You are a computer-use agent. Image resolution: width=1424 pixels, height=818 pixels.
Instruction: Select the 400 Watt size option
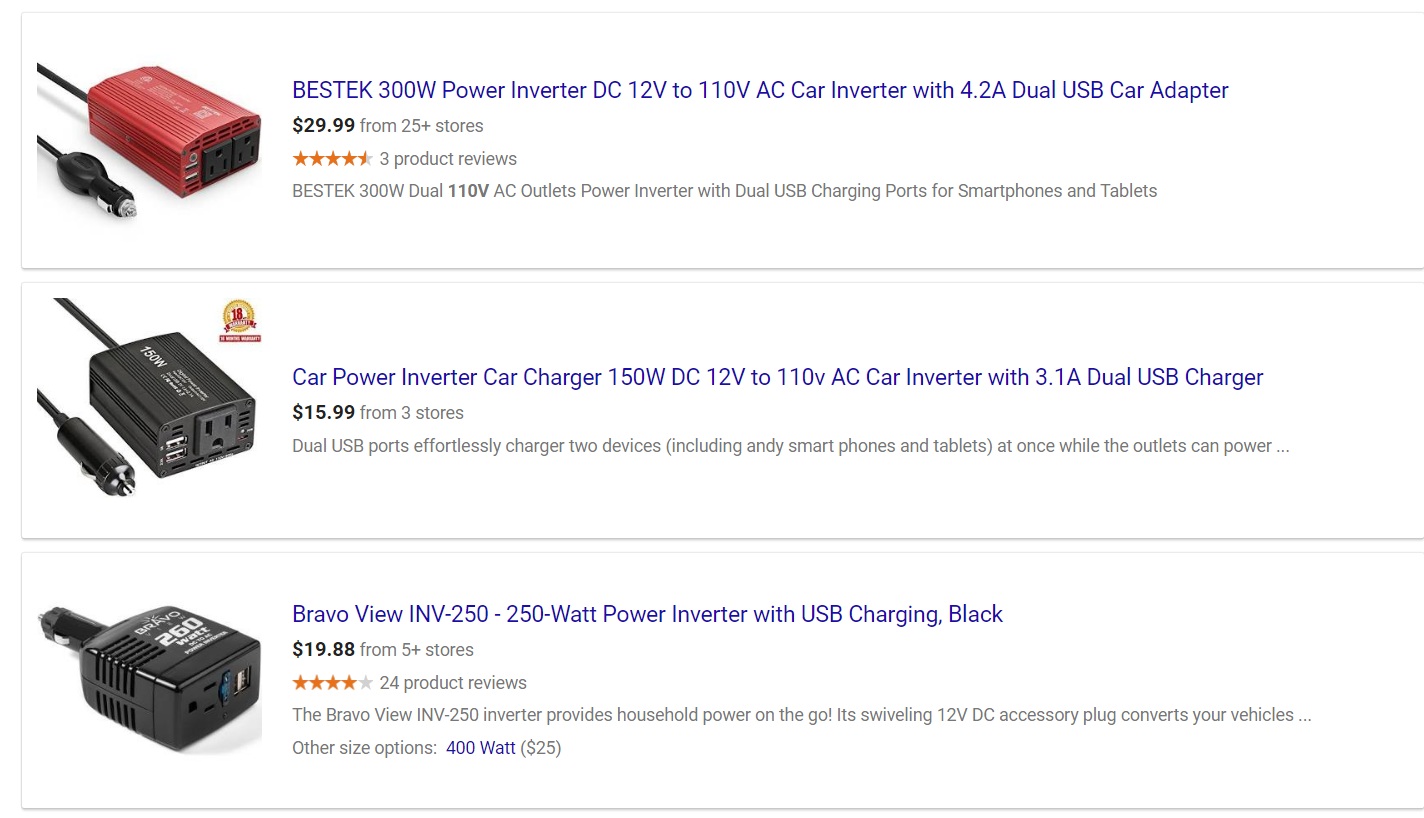coord(481,748)
